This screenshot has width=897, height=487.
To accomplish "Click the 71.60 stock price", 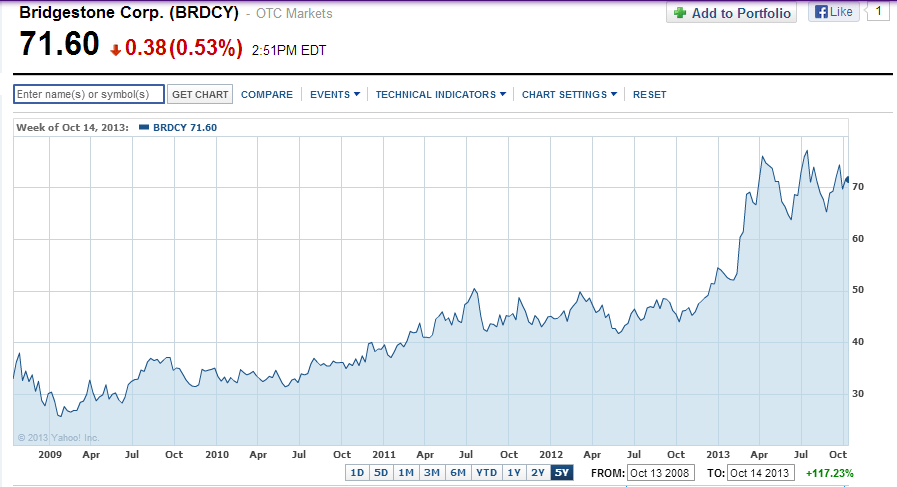I will pyautogui.click(x=59, y=44).
